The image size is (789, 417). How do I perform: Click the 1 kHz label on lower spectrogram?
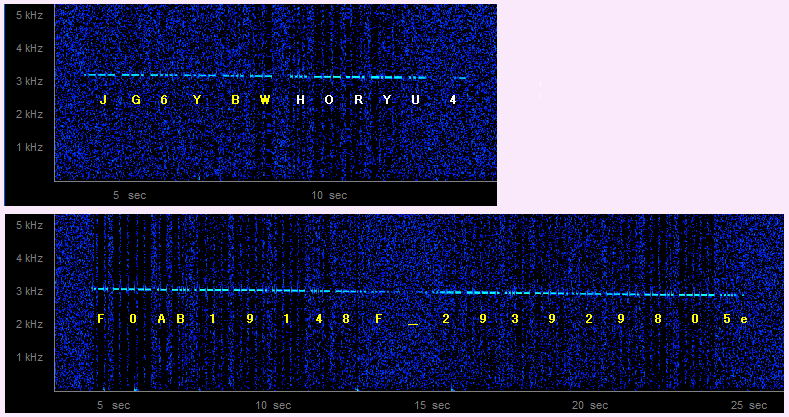click(29, 357)
